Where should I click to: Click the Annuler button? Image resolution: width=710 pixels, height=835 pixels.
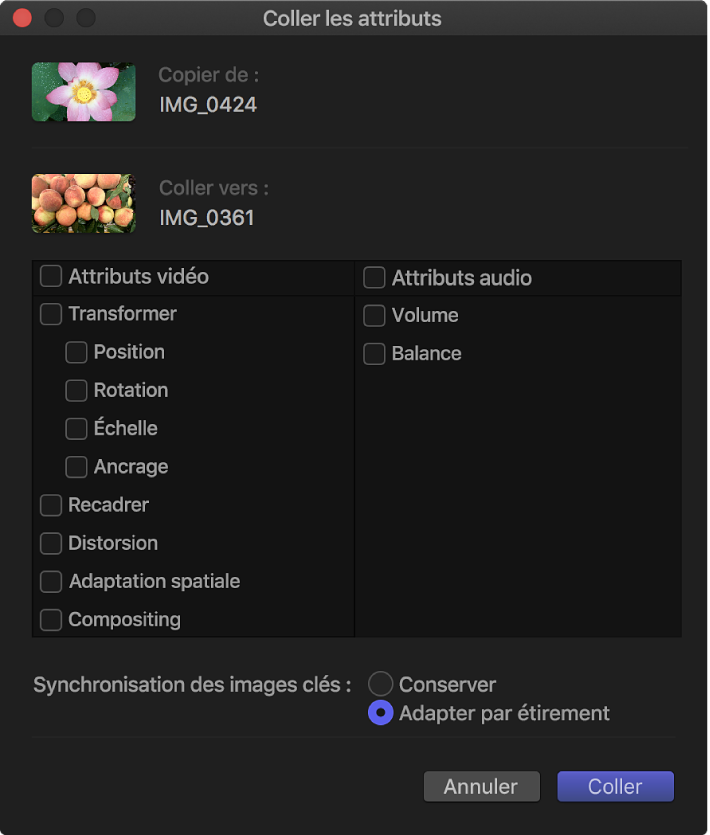click(481, 786)
